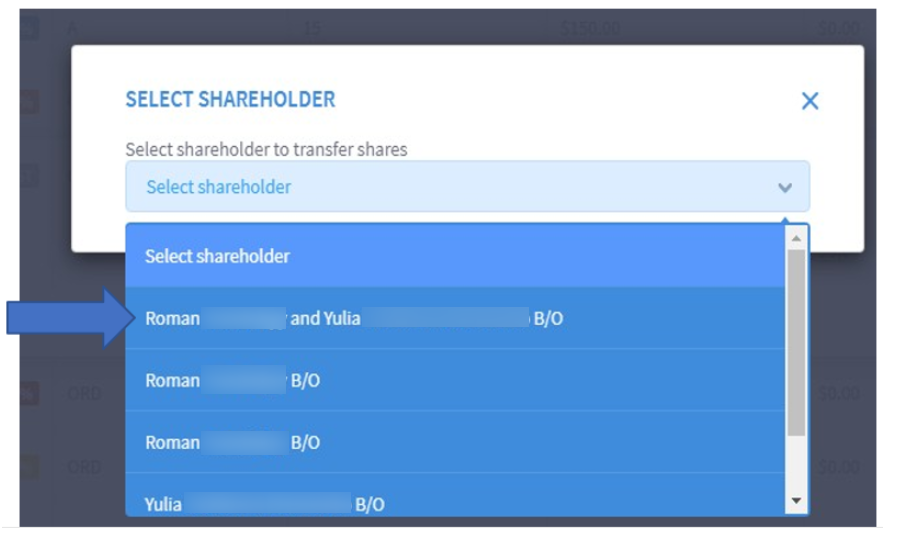Click the dropdown list scrollbar up arrow

pos(796,237)
